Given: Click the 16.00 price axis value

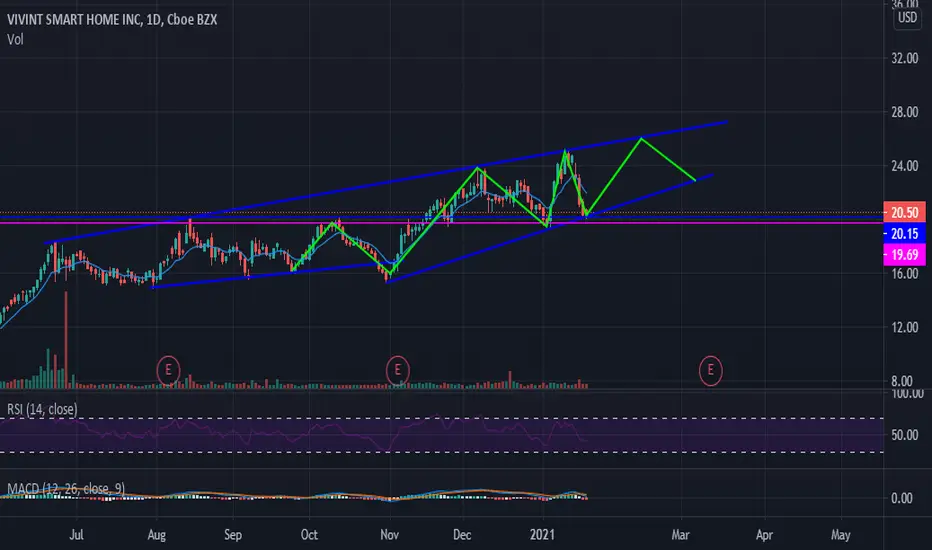Looking at the screenshot, I should pyautogui.click(x=904, y=274).
